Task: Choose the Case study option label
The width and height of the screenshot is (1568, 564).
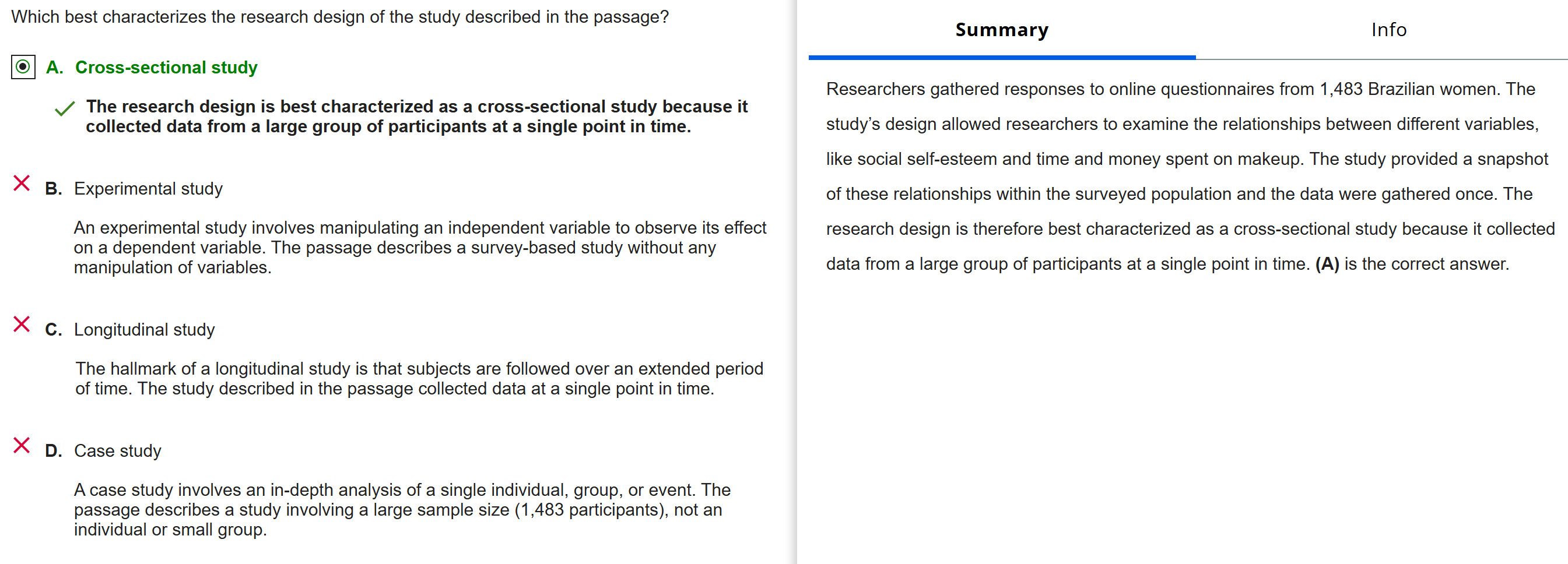Action: coord(117,451)
